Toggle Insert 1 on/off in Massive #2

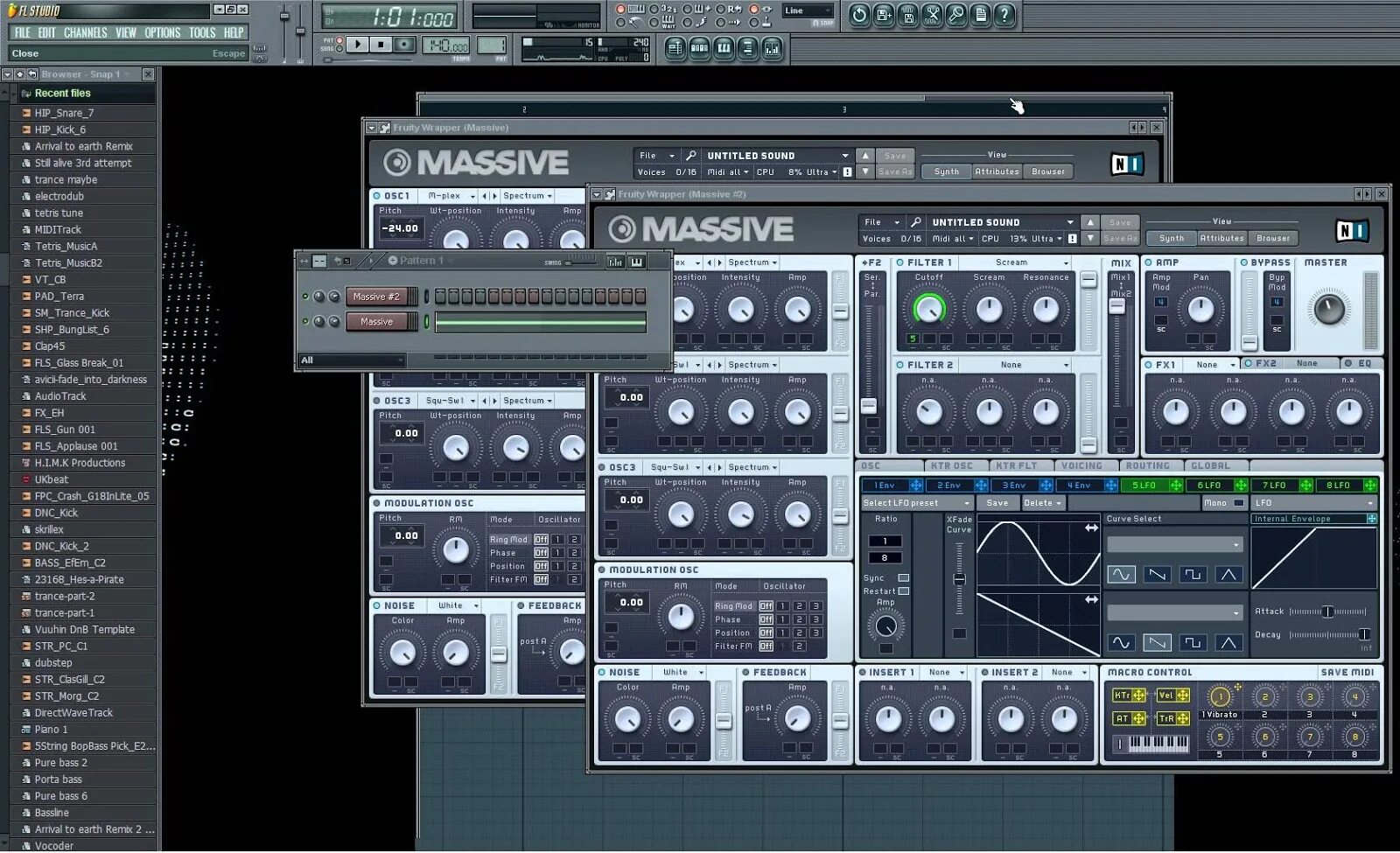[863, 673]
